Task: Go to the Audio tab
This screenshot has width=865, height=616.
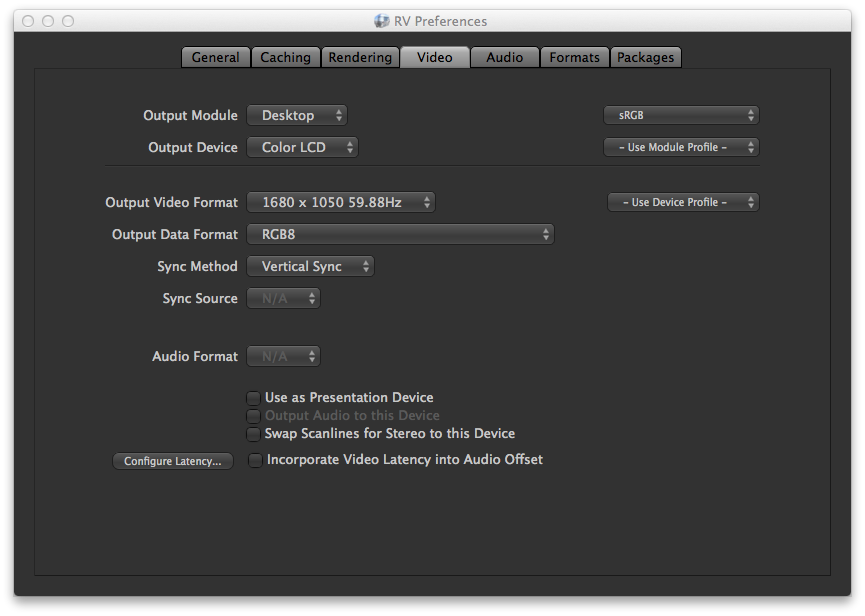Action: [504, 57]
